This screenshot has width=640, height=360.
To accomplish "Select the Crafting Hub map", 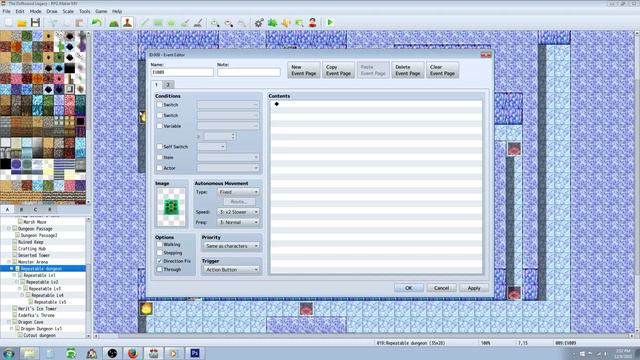I will pyautogui.click(x=32, y=249).
